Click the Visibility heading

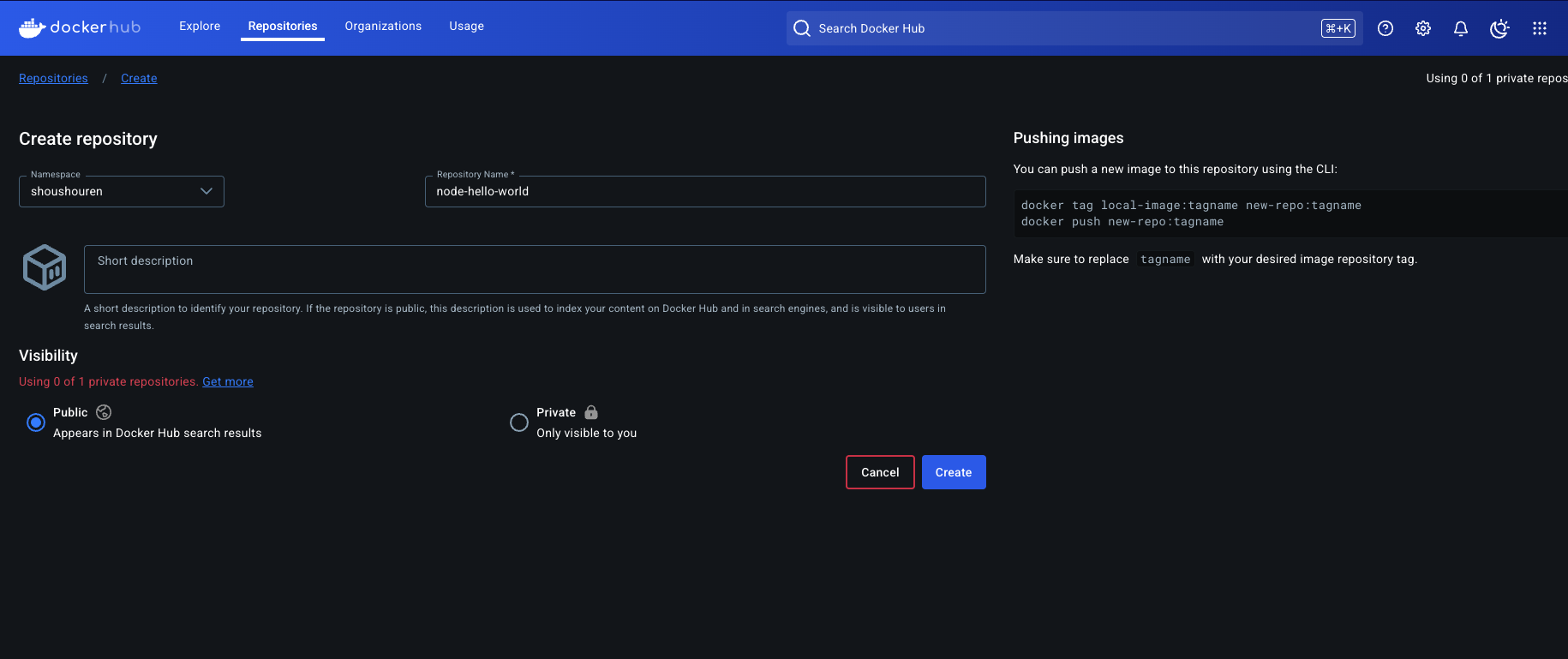[x=48, y=356]
